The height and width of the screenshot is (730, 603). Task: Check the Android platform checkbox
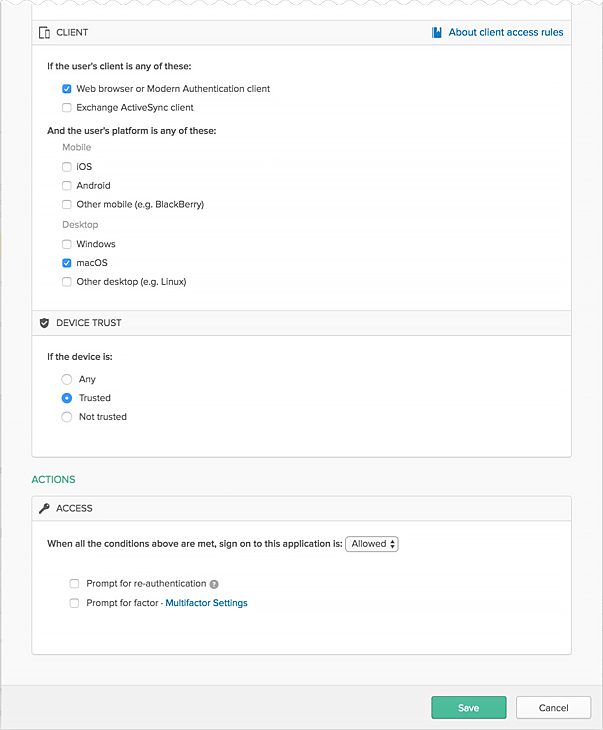67,185
